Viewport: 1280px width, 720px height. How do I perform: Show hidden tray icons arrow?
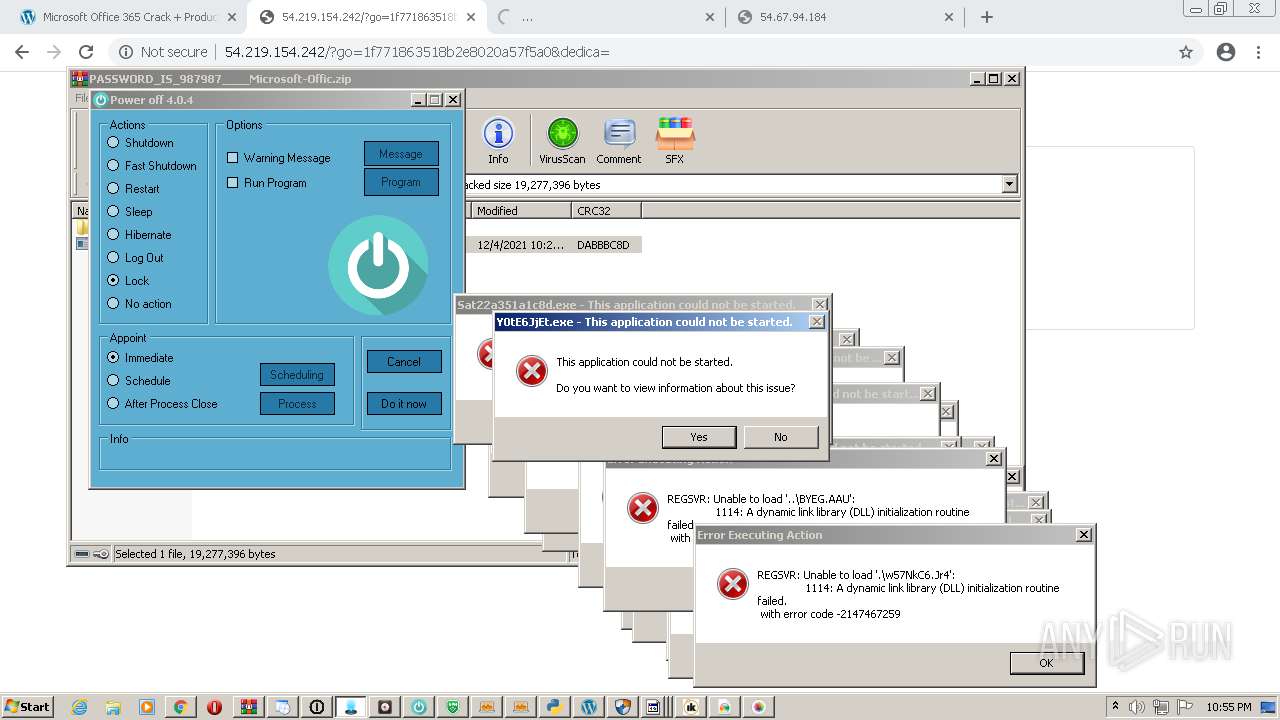(x=1116, y=706)
